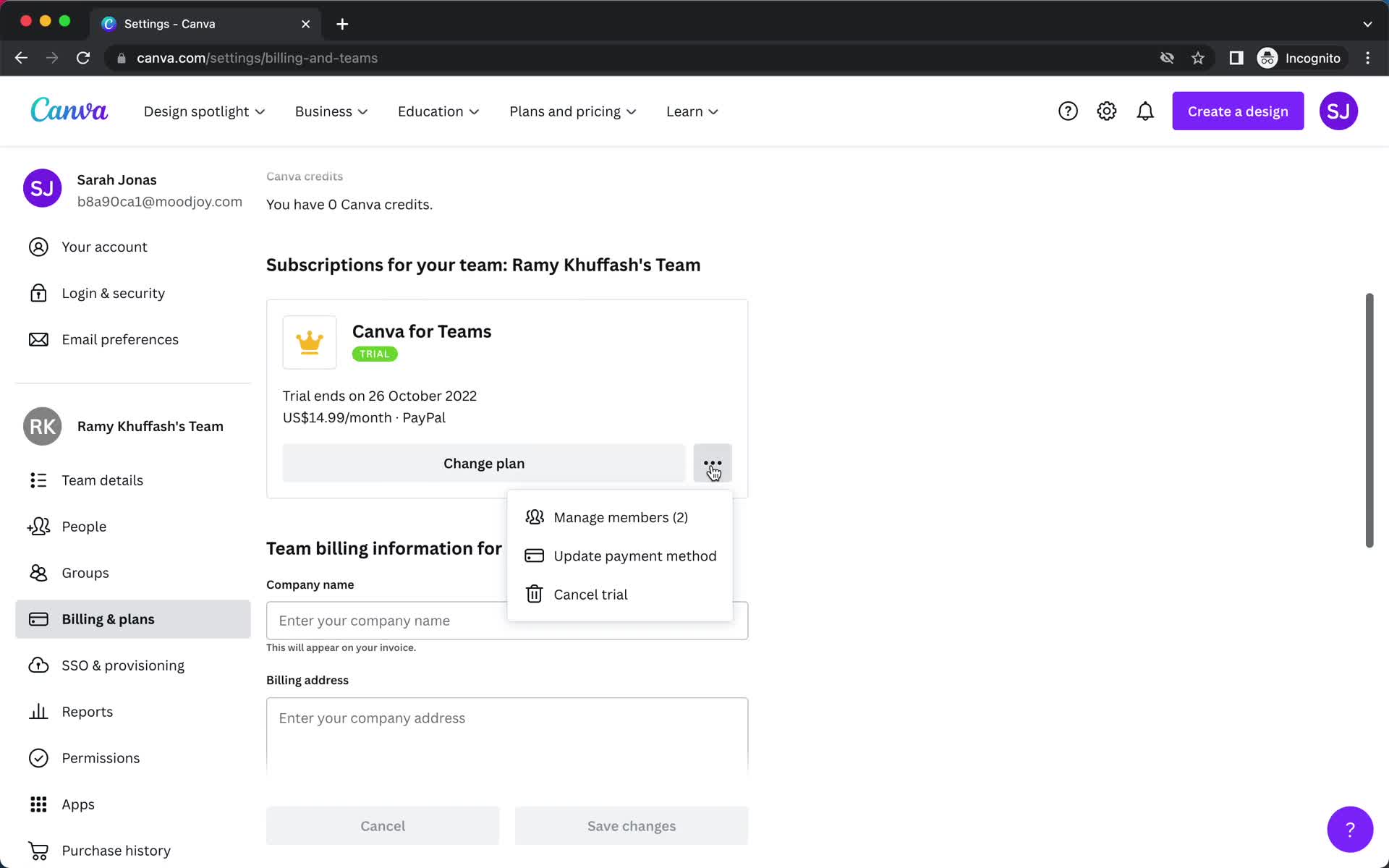1389x868 pixels.
Task: Click the RK team avatar
Action: click(42, 426)
